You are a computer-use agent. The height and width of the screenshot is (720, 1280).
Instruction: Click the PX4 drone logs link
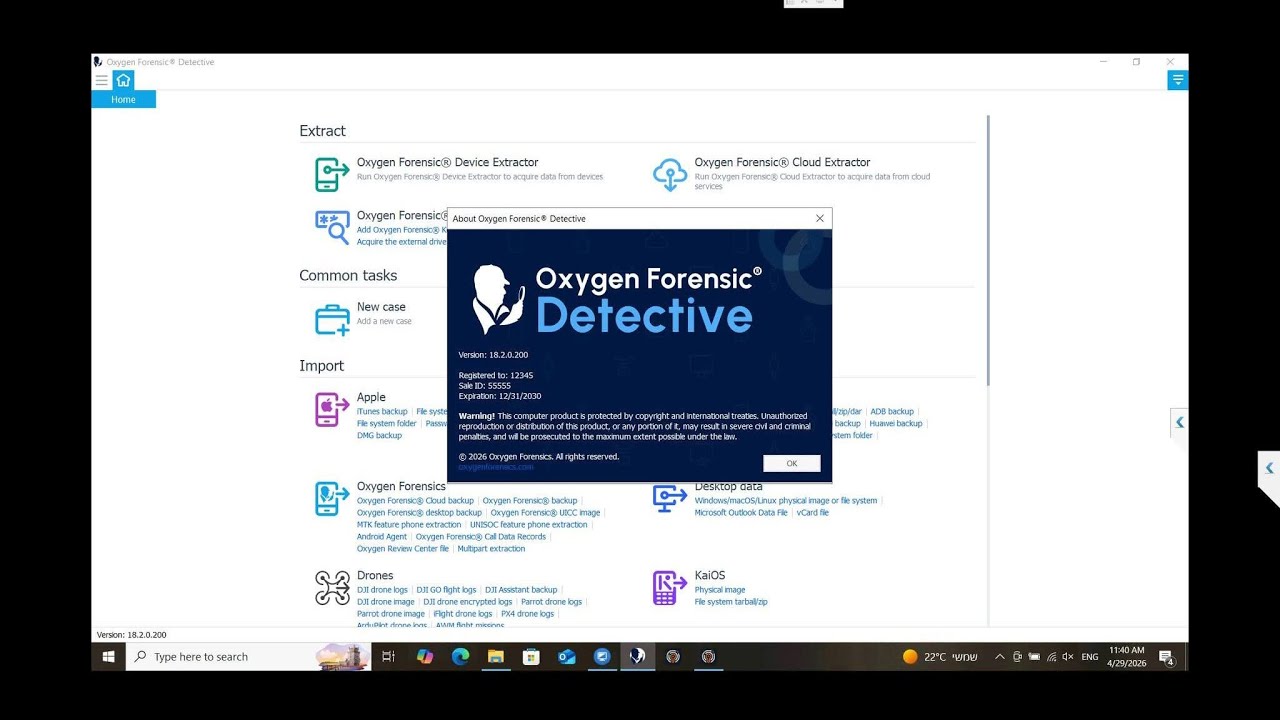[x=527, y=613]
